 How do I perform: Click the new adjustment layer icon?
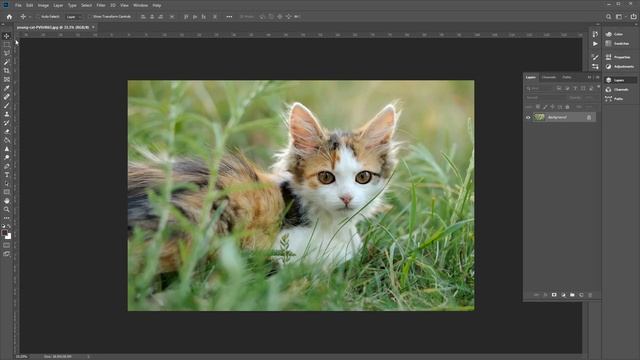pos(563,295)
